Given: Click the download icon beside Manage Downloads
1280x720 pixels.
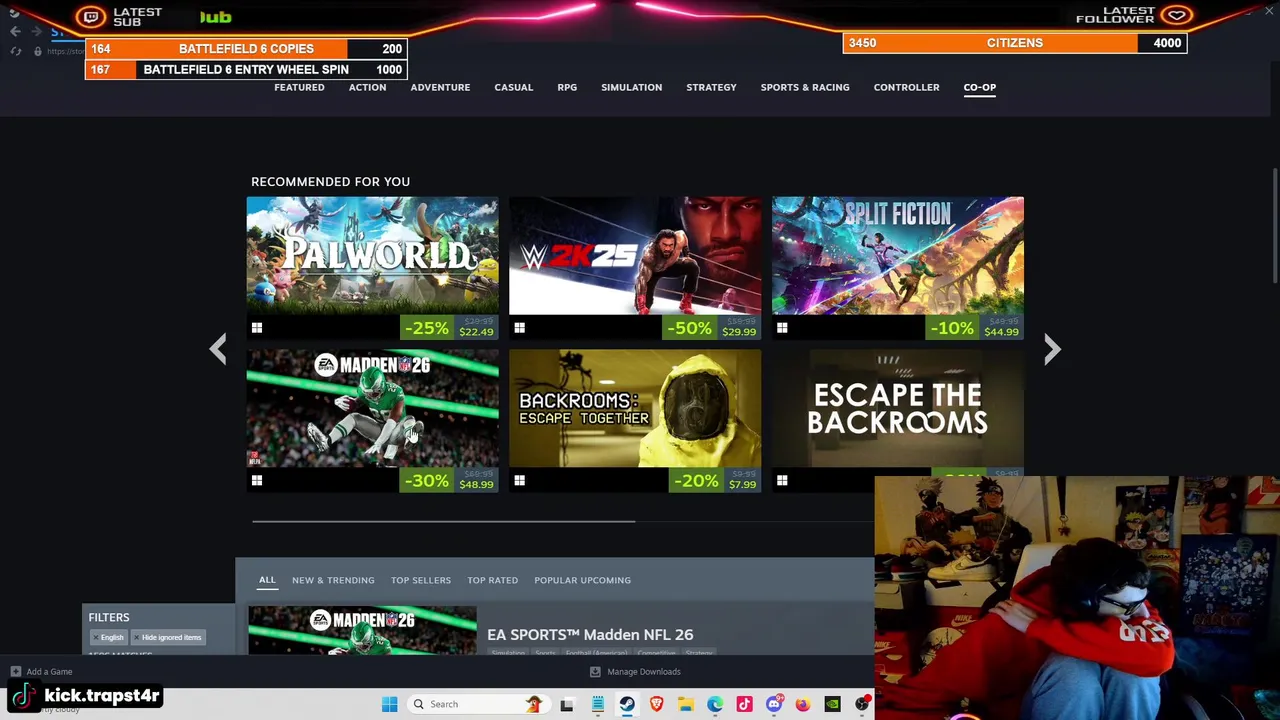Looking at the screenshot, I should (595, 672).
